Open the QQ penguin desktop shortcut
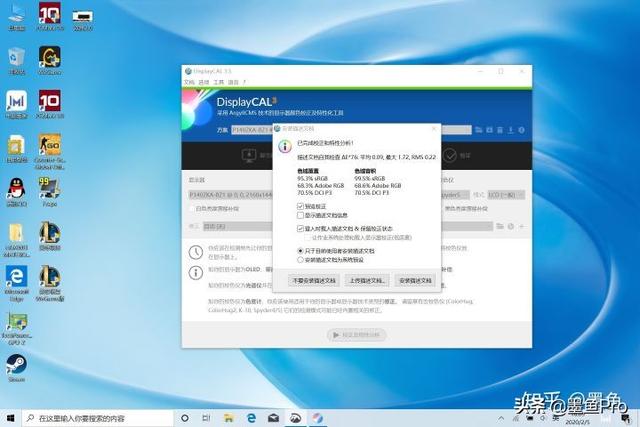This screenshot has height=427, width=640. pos(17,192)
